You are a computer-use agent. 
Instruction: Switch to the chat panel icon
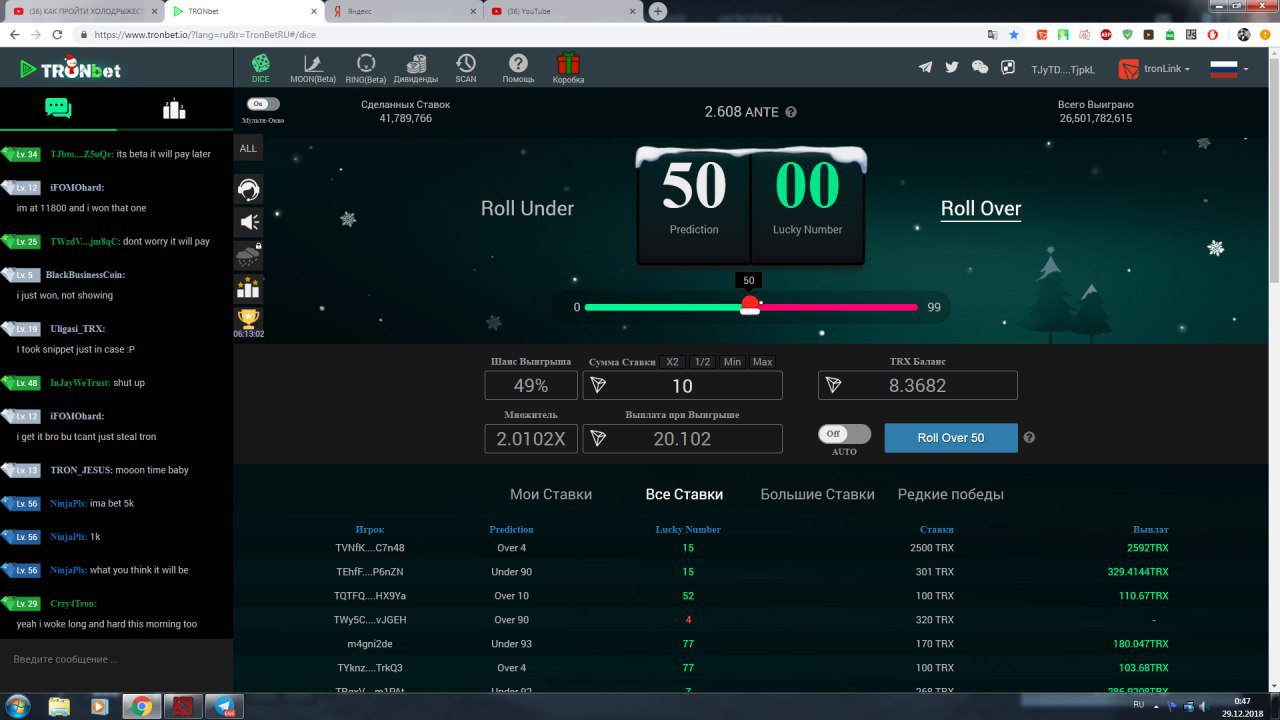[58, 108]
